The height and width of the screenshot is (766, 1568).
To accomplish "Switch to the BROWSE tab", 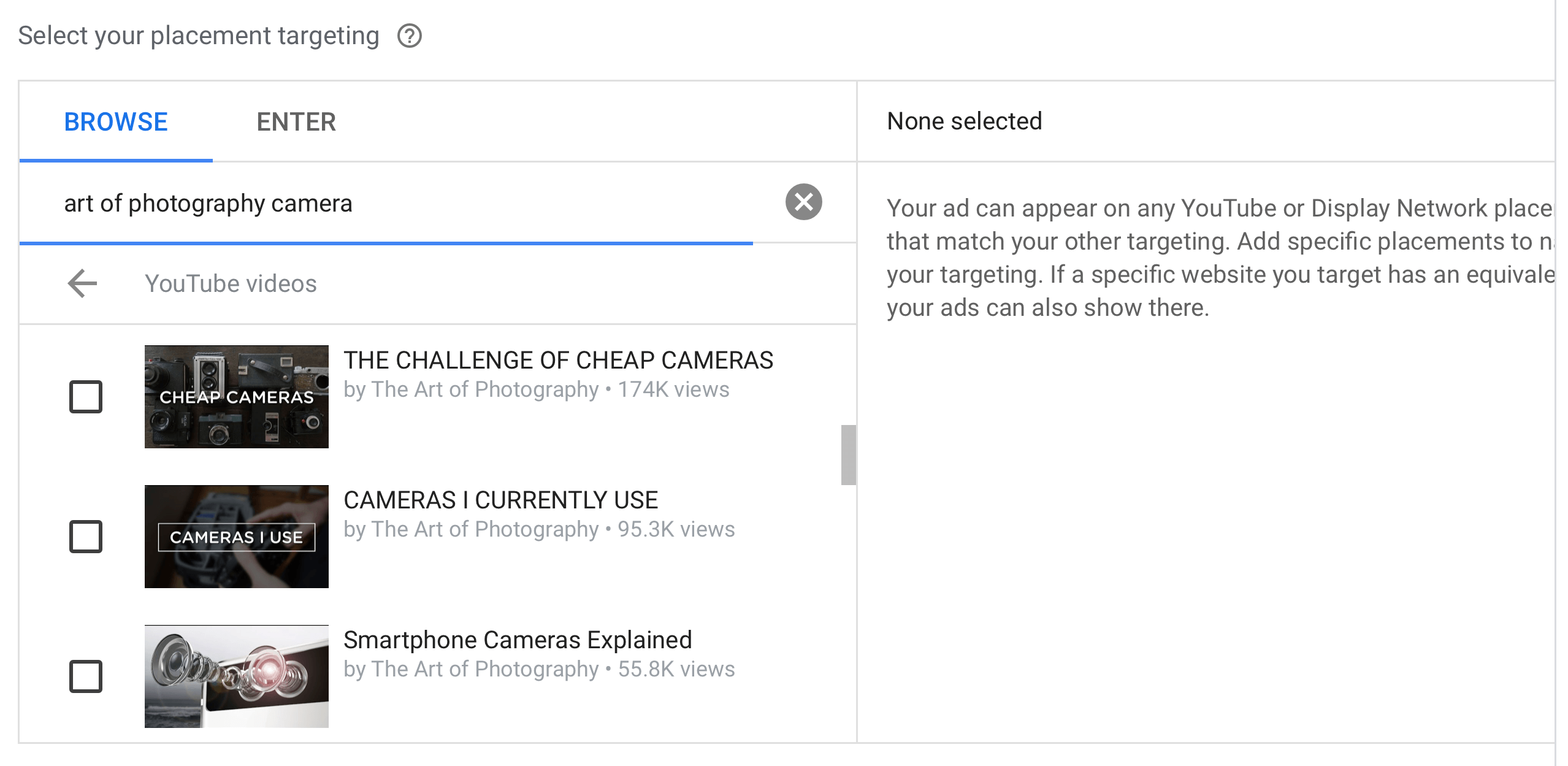I will pos(116,121).
